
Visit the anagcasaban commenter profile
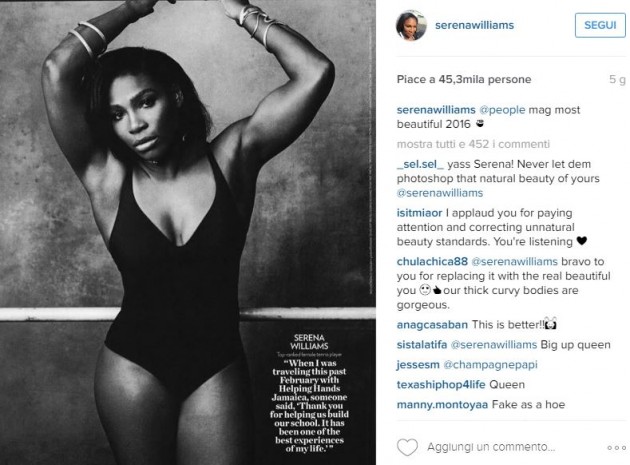(x=432, y=324)
